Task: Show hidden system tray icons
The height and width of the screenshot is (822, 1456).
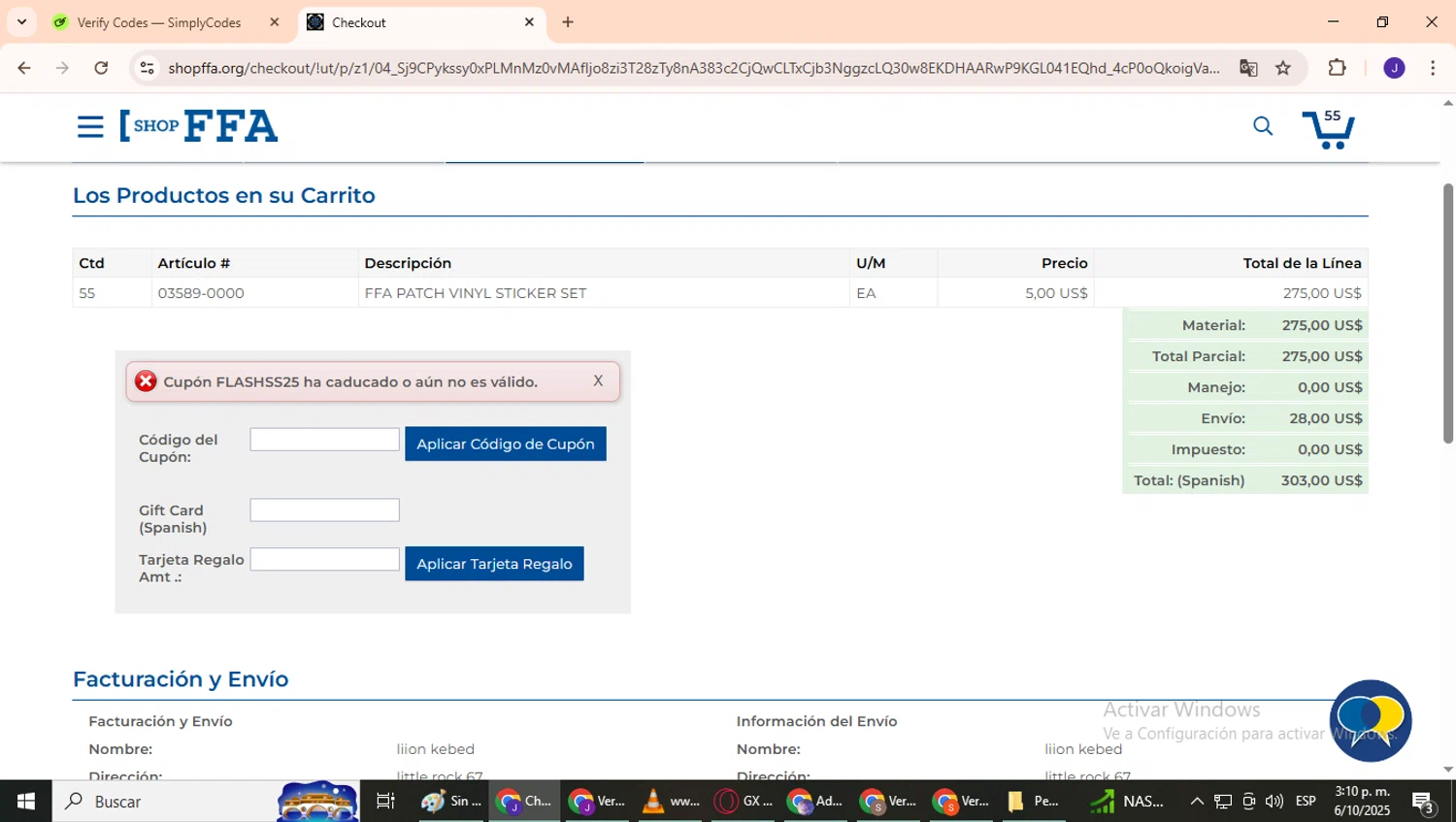Action: (1197, 802)
